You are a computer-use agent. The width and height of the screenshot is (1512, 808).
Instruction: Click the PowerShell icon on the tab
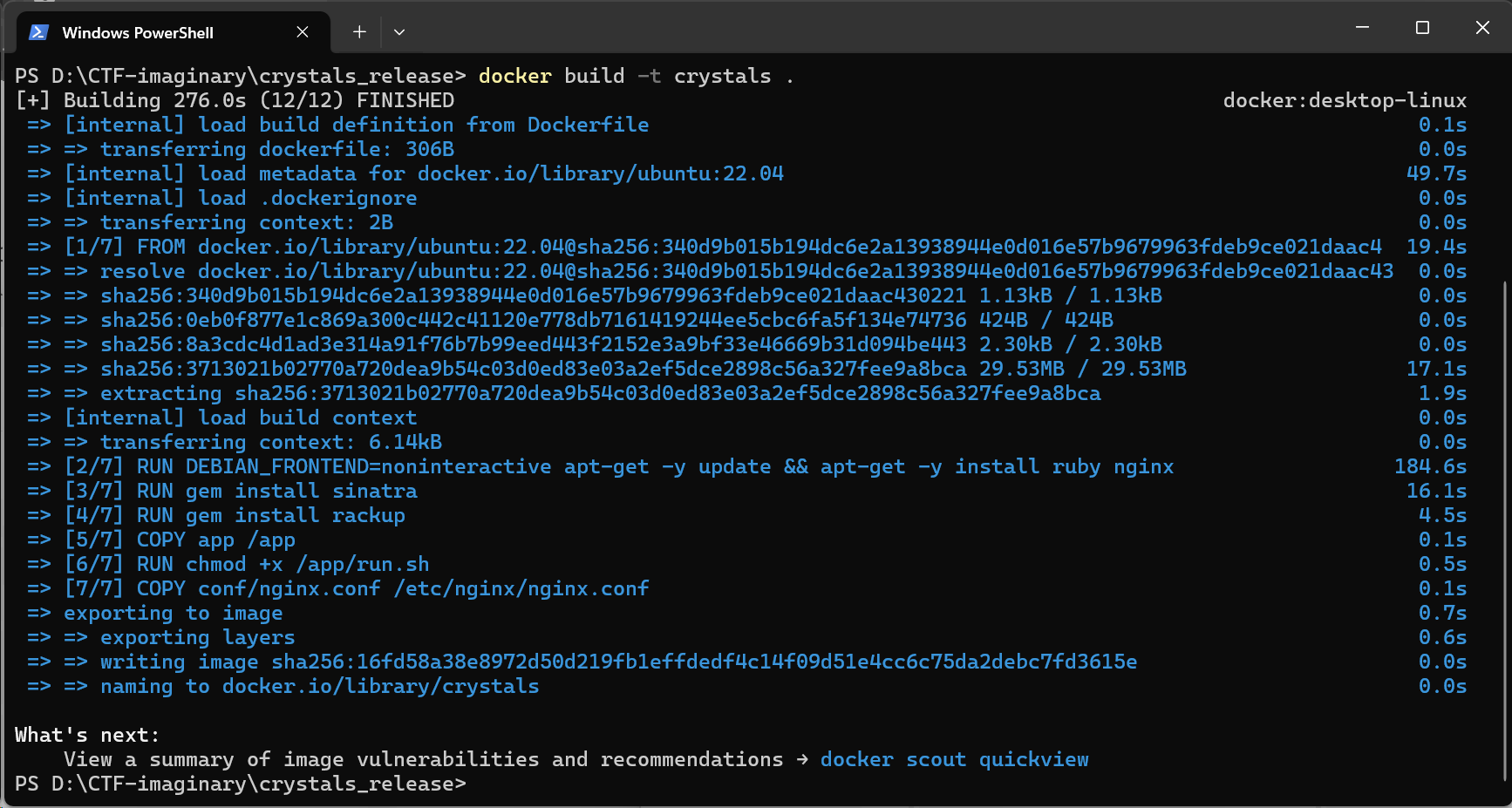[x=38, y=32]
